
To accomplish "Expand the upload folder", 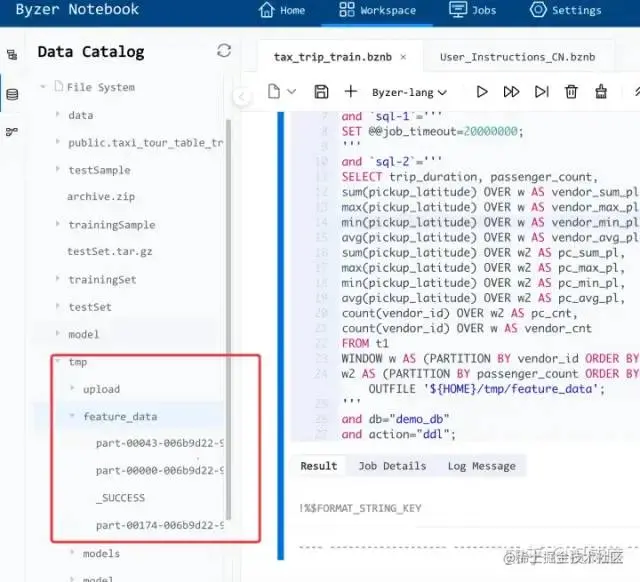I will [x=72, y=388].
